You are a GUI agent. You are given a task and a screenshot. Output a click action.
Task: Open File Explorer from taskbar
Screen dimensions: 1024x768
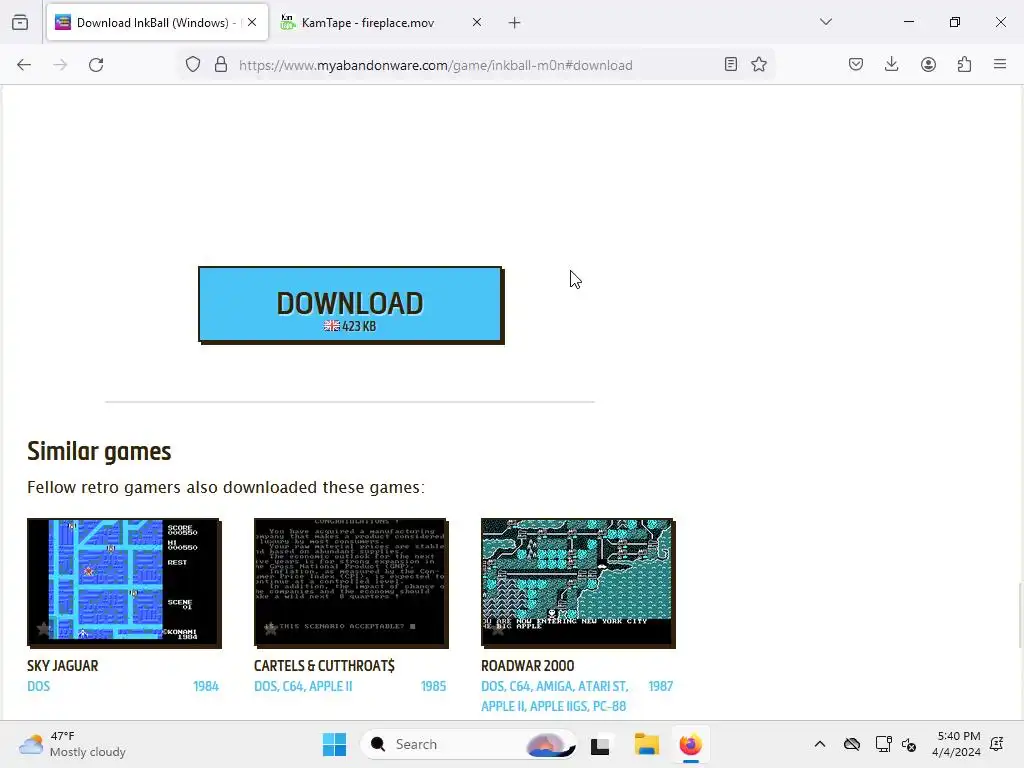647,744
